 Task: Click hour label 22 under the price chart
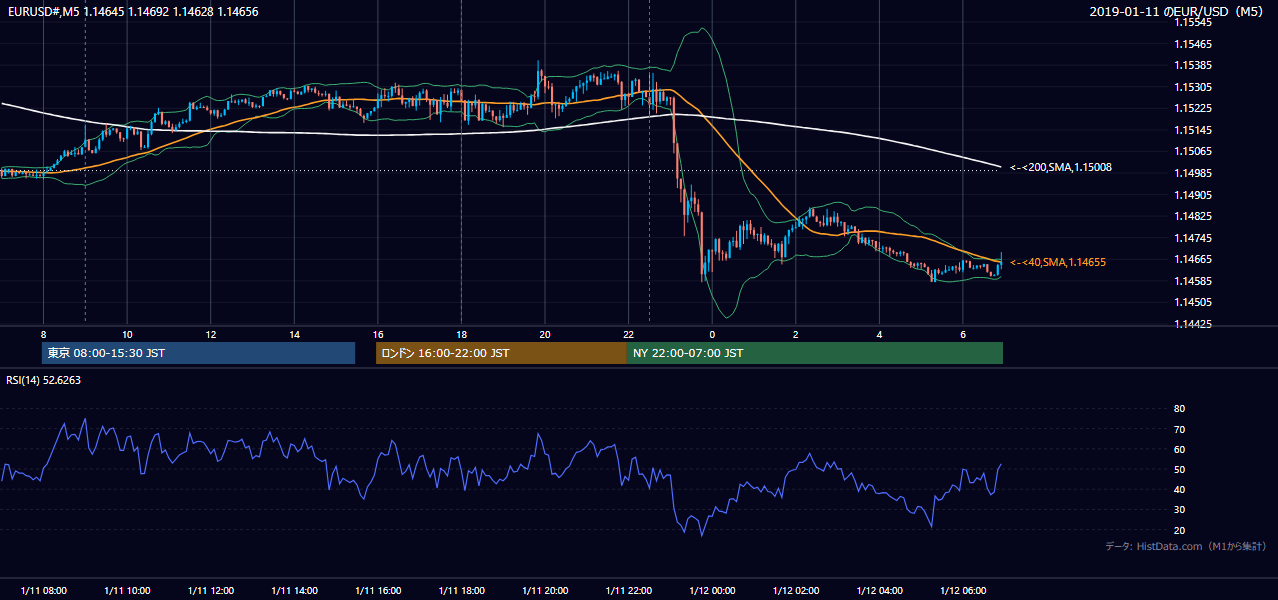click(x=628, y=334)
